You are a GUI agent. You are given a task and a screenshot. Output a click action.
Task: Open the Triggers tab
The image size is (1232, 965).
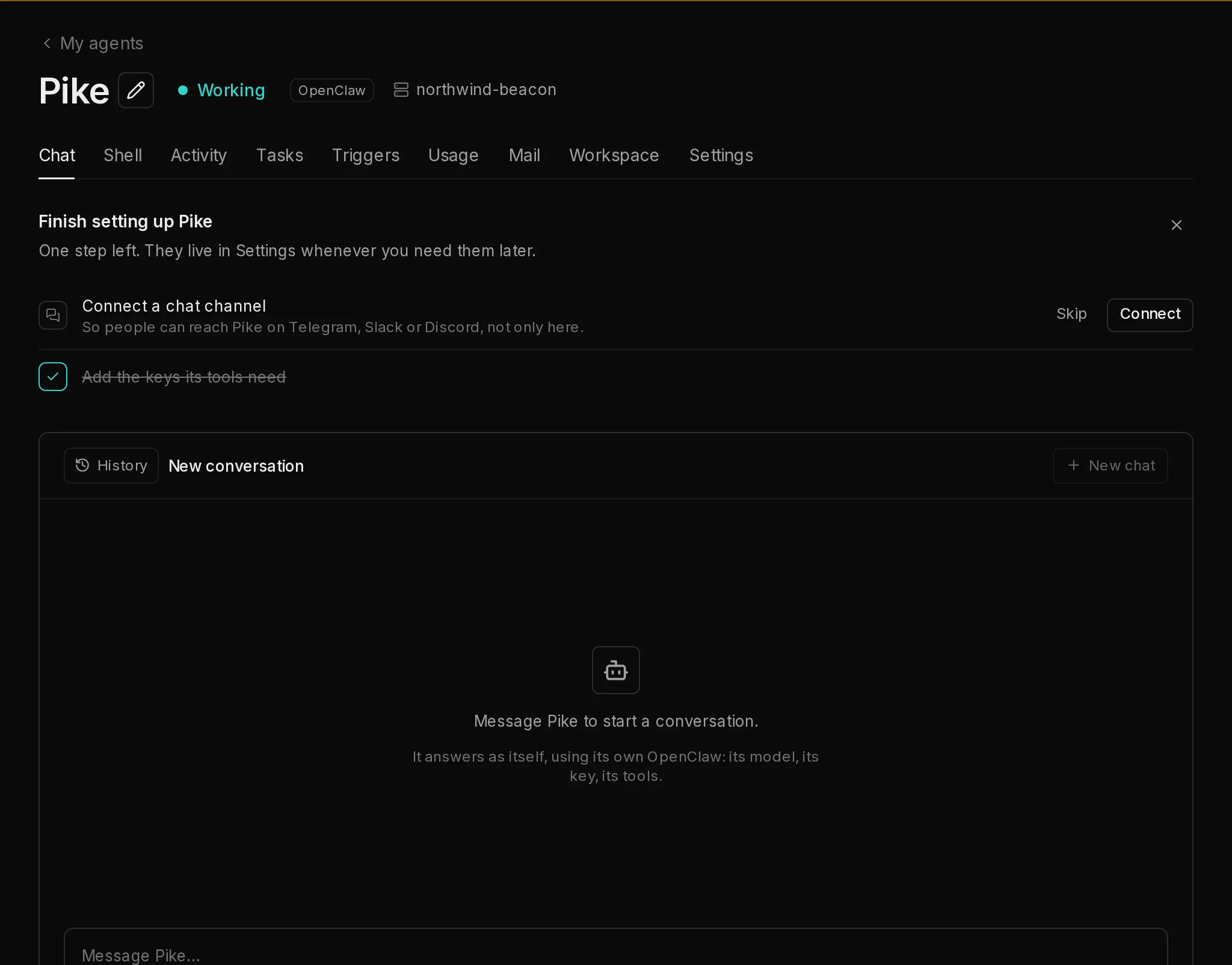pos(366,155)
